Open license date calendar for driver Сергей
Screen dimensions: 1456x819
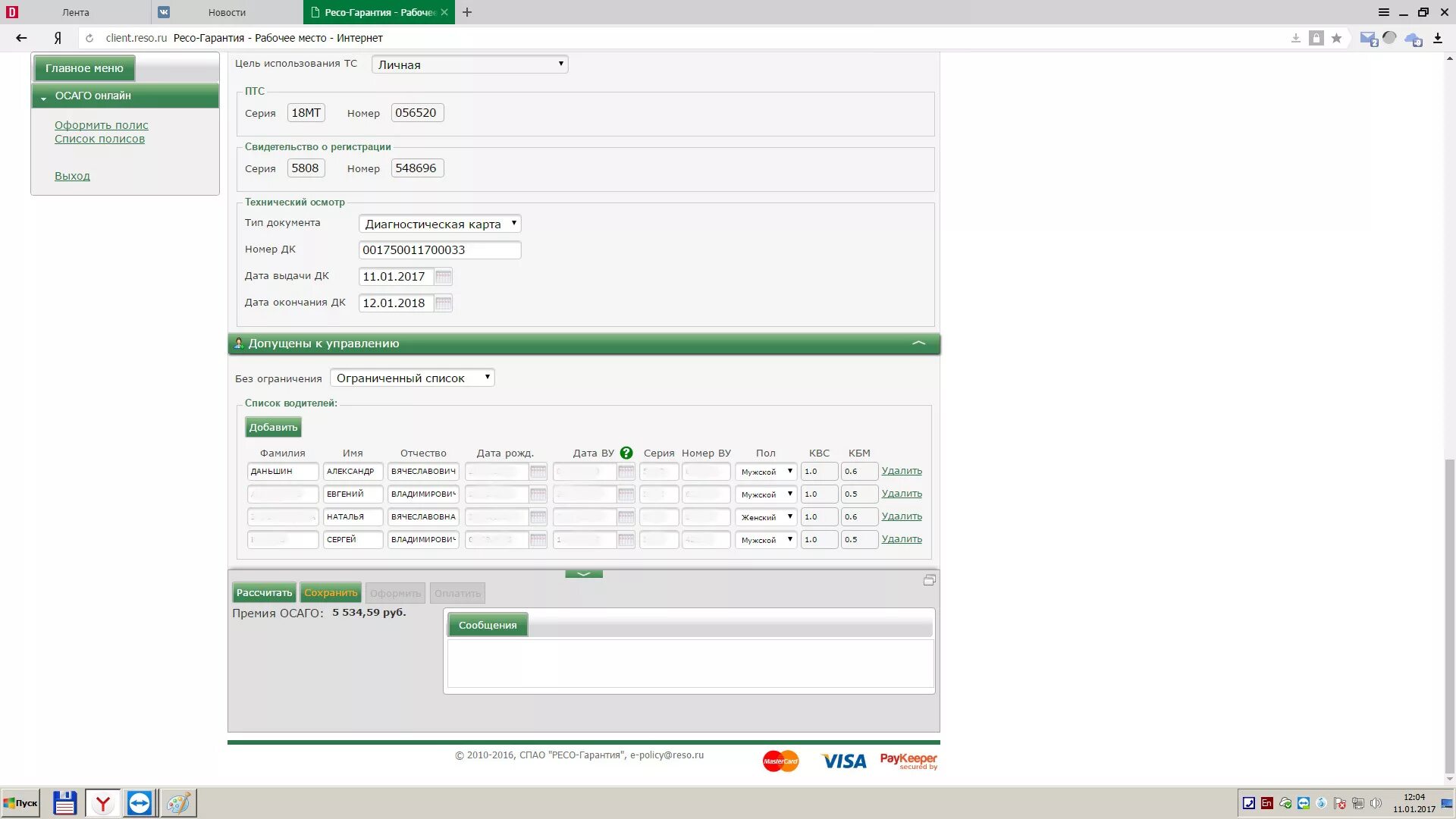coord(626,540)
